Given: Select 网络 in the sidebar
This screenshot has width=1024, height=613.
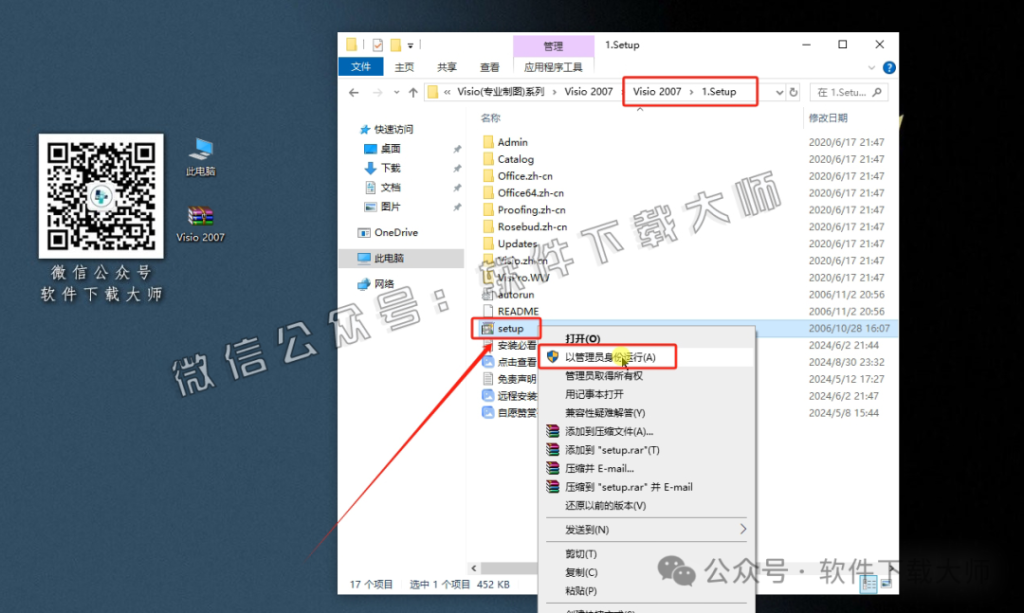Looking at the screenshot, I should [386, 283].
